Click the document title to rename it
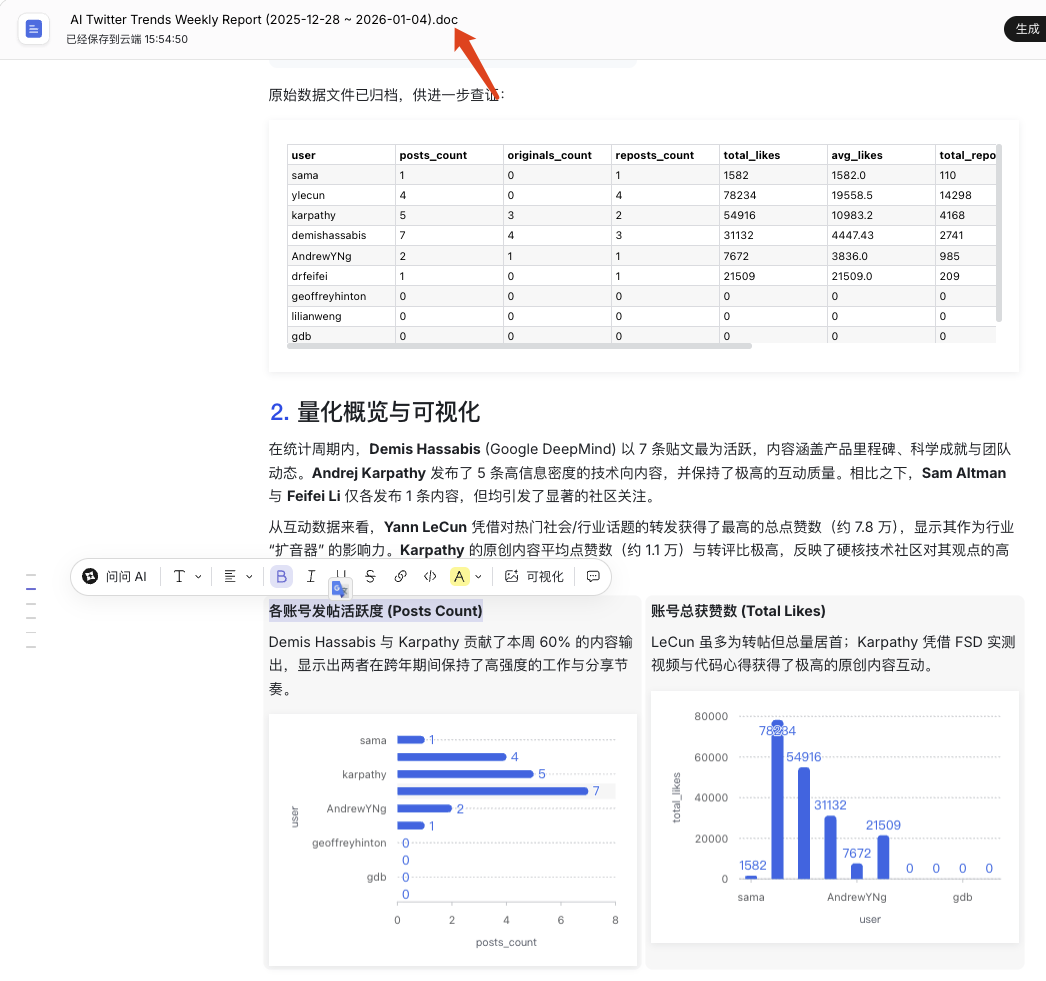The height and width of the screenshot is (981, 1046). pyautogui.click(x=264, y=20)
